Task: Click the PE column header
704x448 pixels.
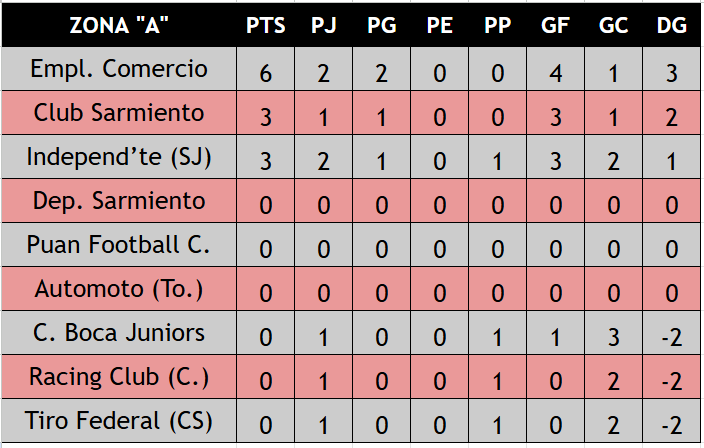Action: pos(439,26)
